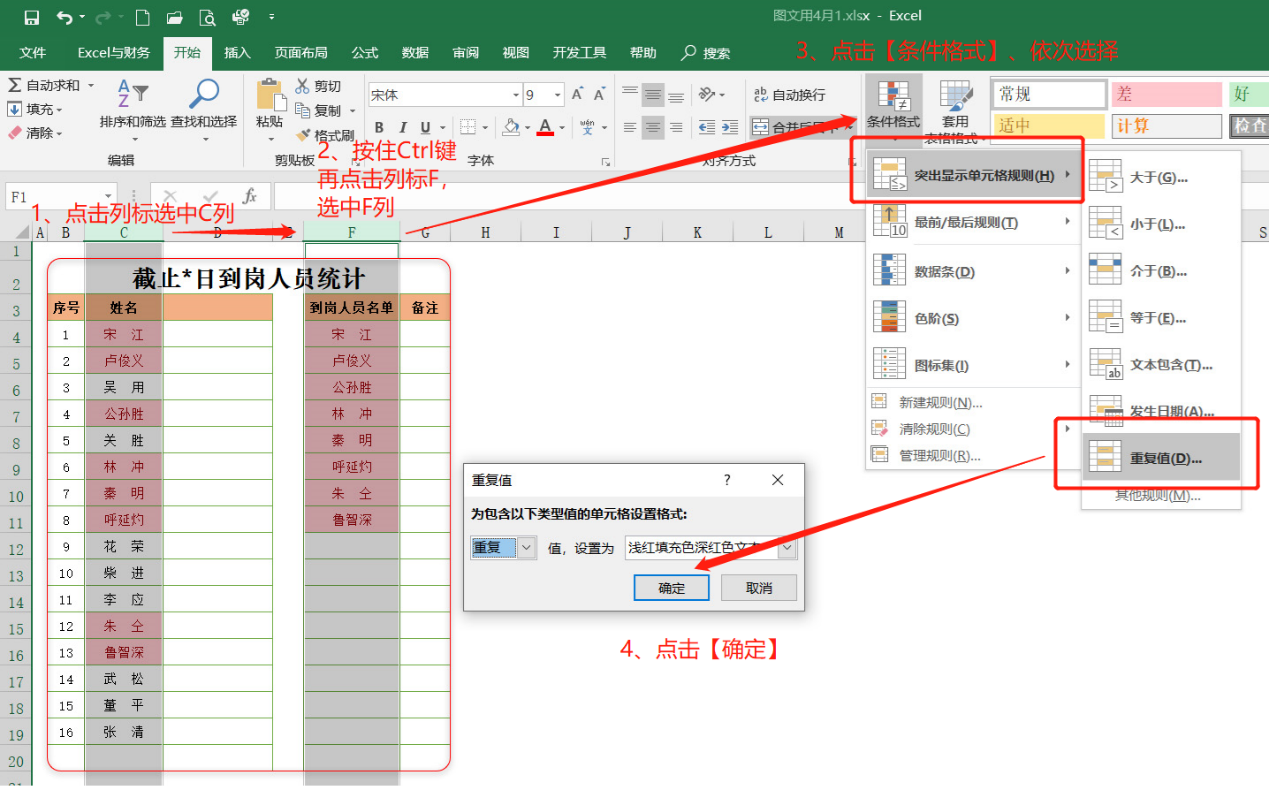Screen dimensions: 1269x790
Task: Open the font name dropdown (宋体)
Action: (x=516, y=95)
